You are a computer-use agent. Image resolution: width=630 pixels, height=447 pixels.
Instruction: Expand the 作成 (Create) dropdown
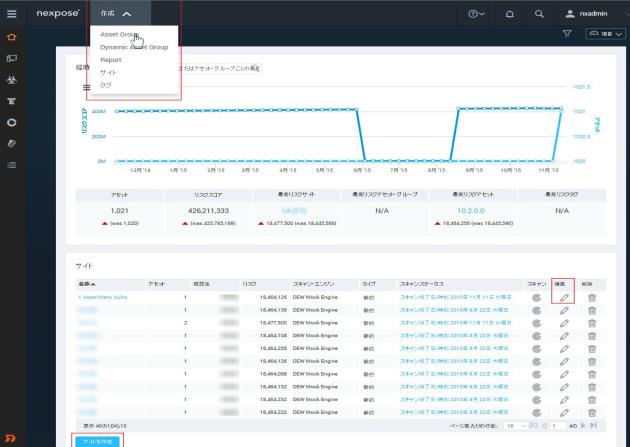coord(110,14)
